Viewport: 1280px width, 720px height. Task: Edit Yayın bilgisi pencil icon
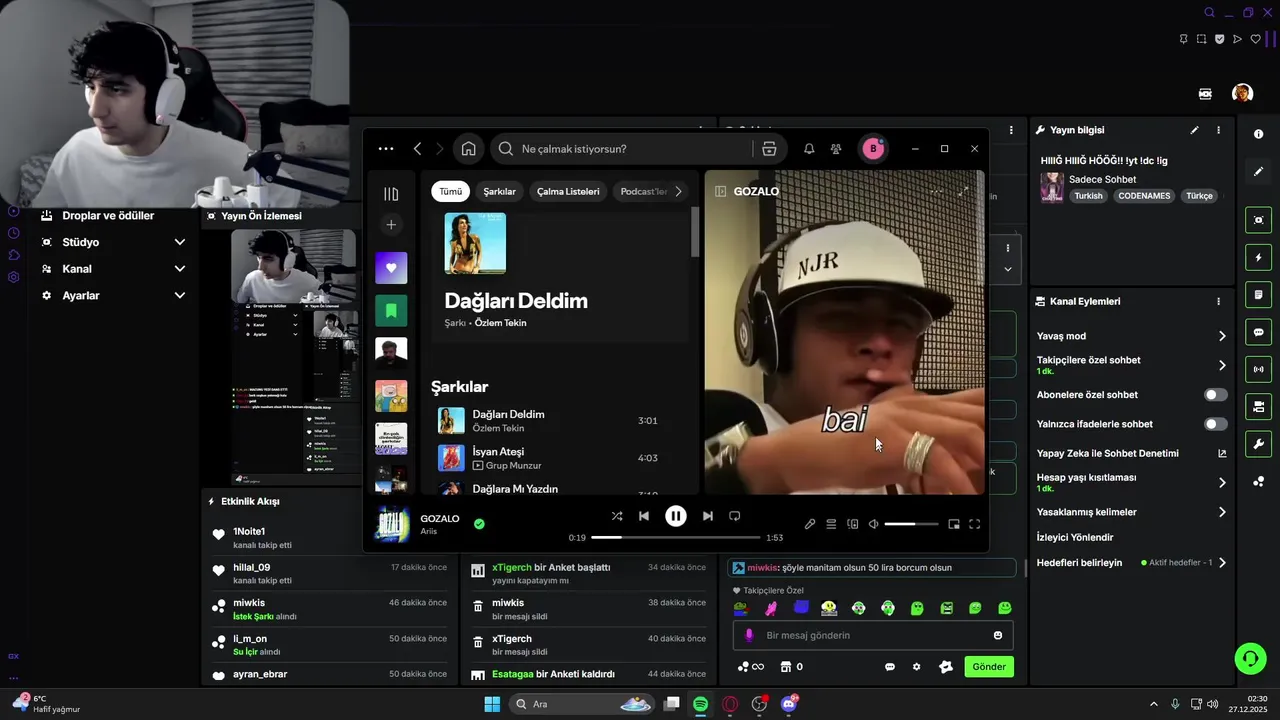click(x=1194, y=130)
